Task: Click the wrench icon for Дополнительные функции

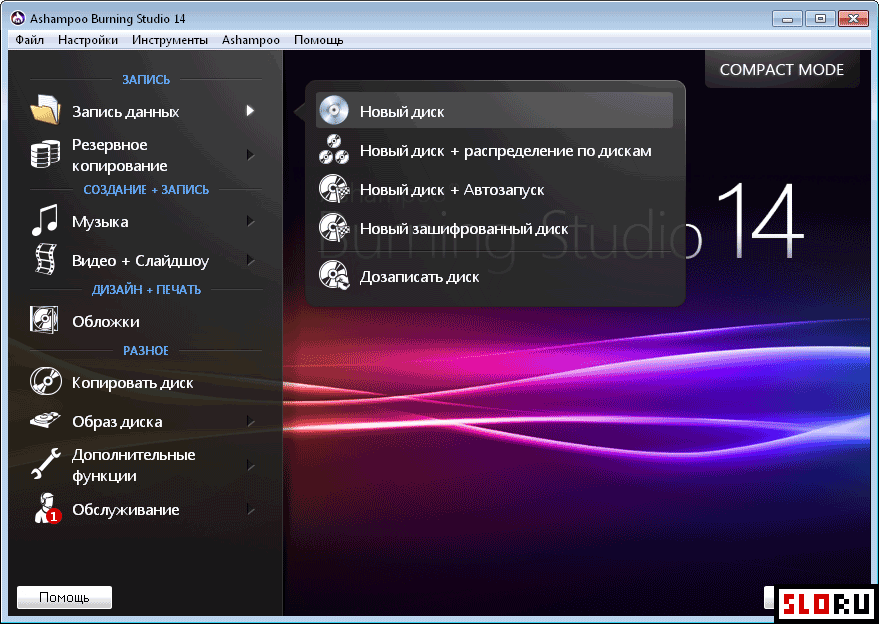Action: pyautogui.click(x=45, y=464)
